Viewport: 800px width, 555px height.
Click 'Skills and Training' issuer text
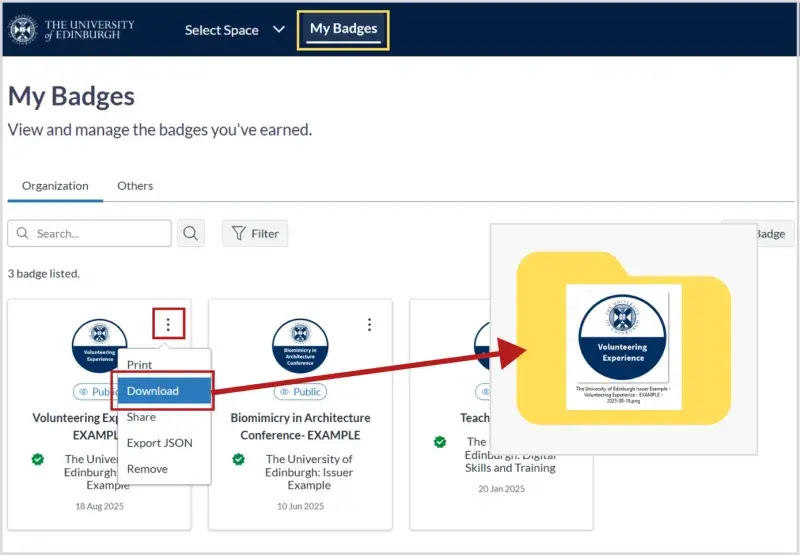tap(510, 468)
